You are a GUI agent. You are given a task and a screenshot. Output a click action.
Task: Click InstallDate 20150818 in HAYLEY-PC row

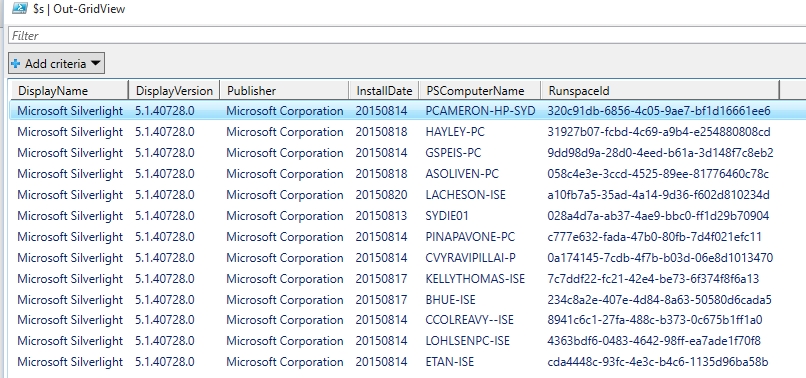click(381, 132)
